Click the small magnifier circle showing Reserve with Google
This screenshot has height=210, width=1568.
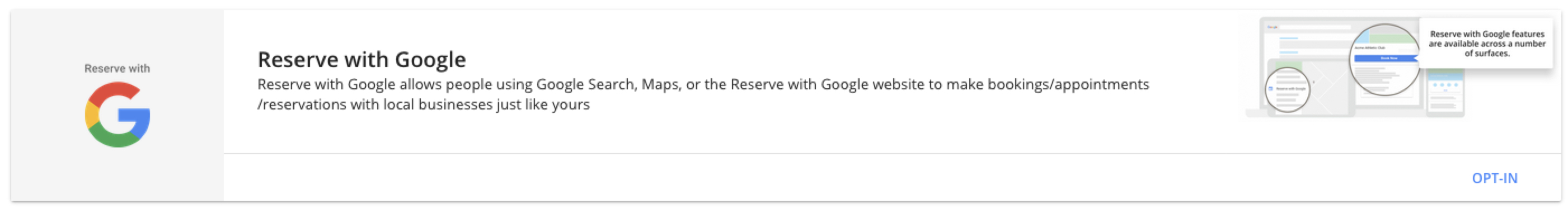click(1288, 90)
